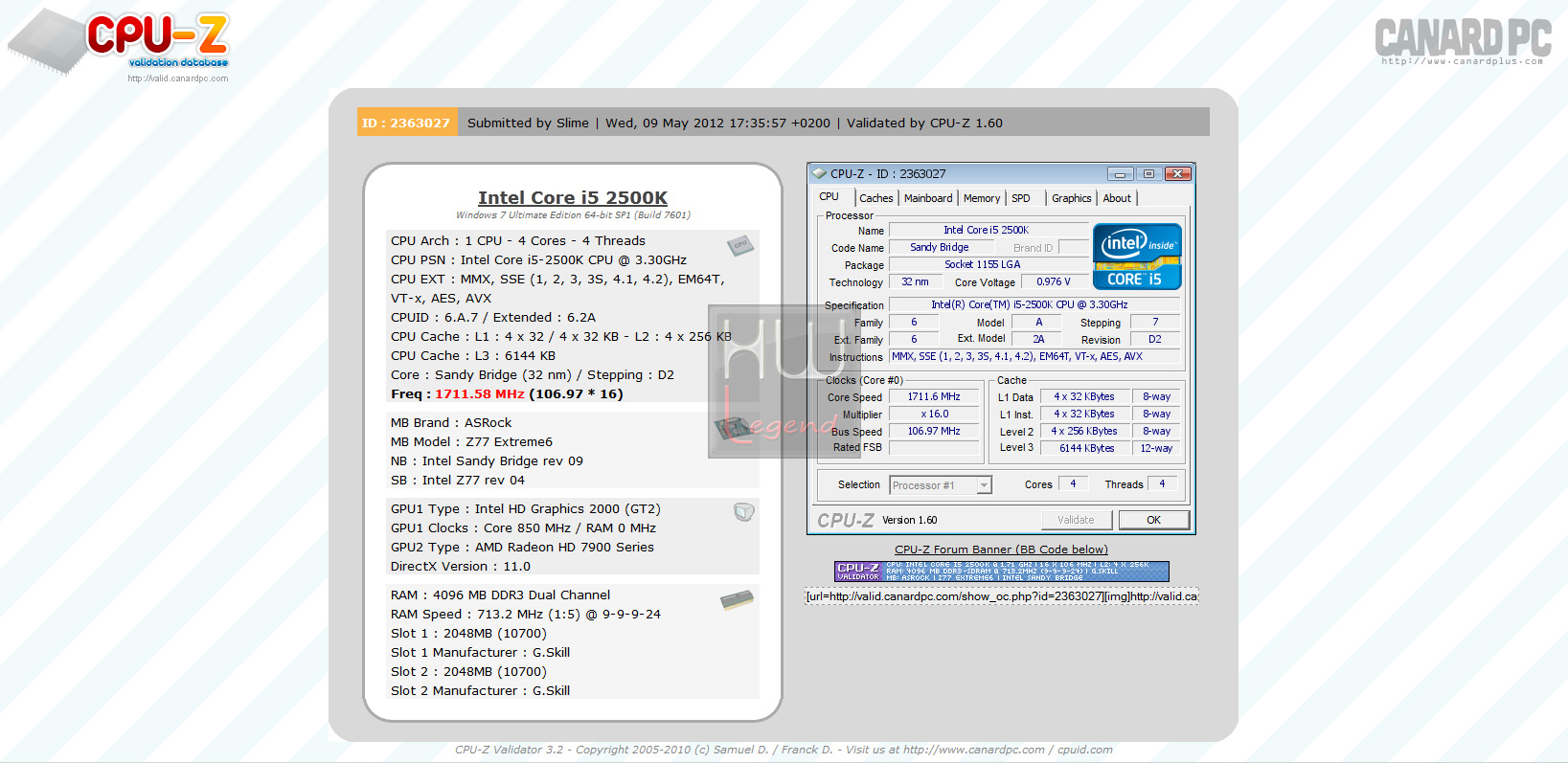This screenshot has width=1568, height=763.
Task: Click the Level 3 12-way field
Action: click(1156, 448)
